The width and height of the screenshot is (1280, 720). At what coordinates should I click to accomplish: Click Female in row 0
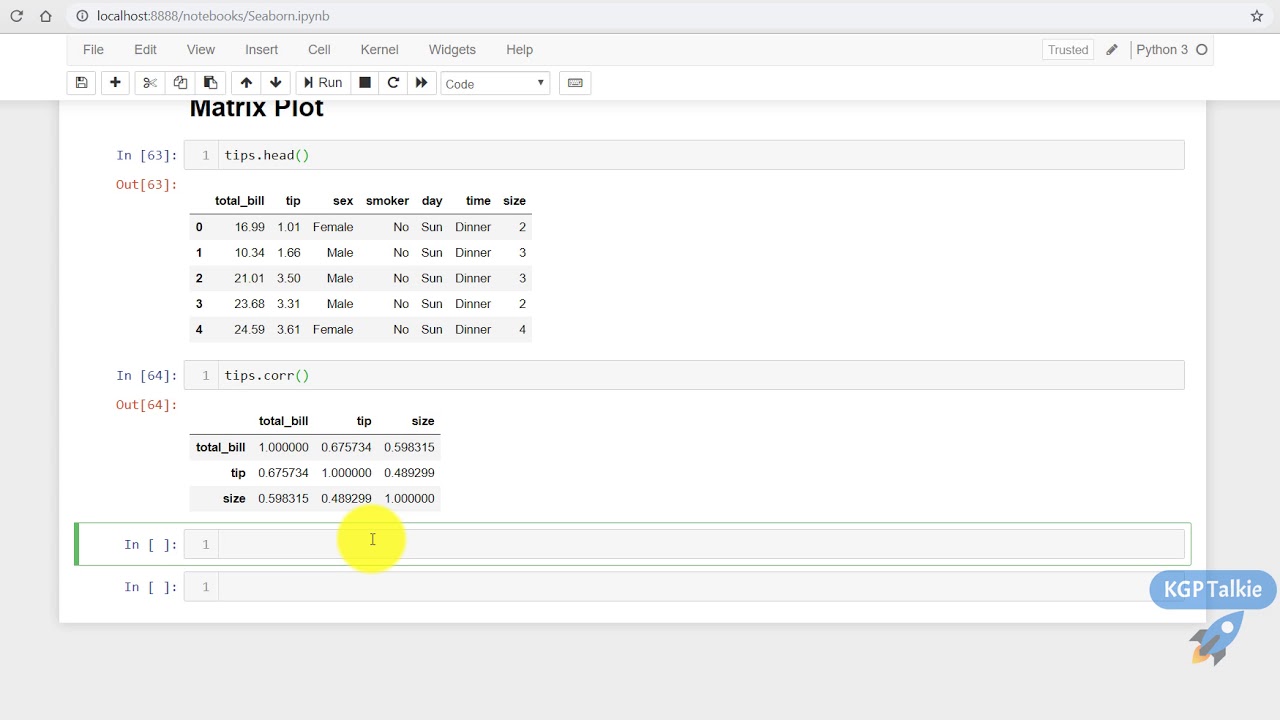pyautogui.click(x=333, y=227)
